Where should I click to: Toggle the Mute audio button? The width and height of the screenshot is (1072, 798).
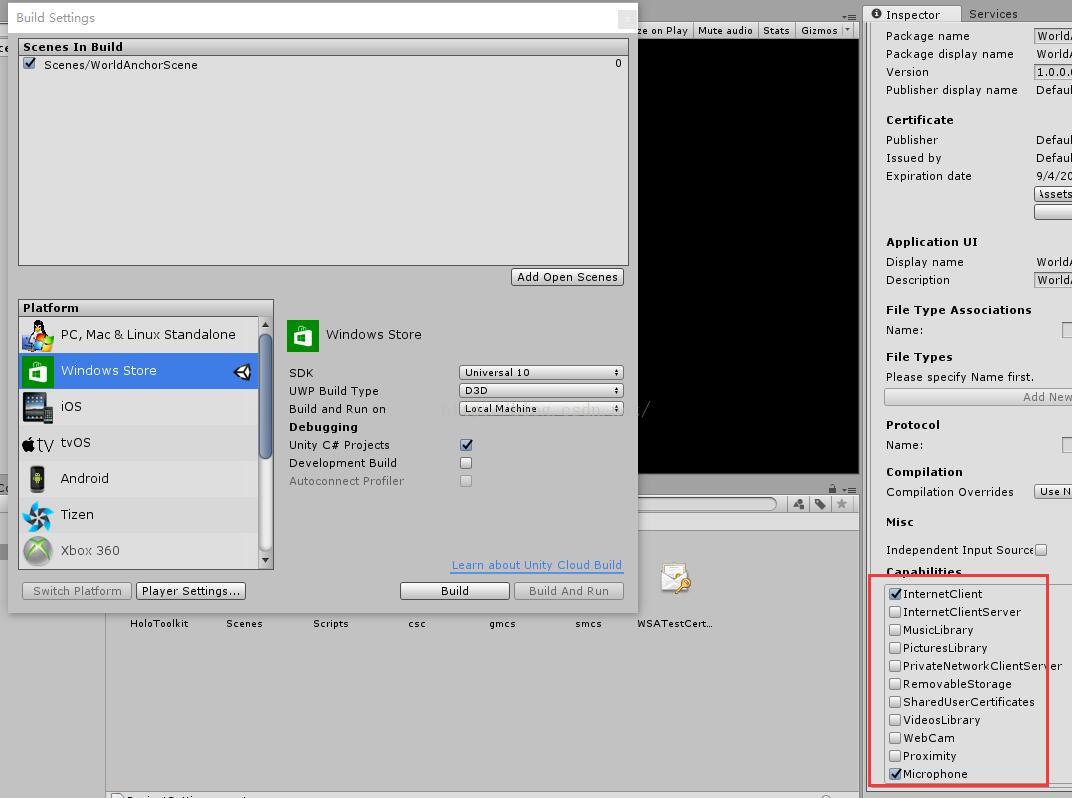point(725,30)
